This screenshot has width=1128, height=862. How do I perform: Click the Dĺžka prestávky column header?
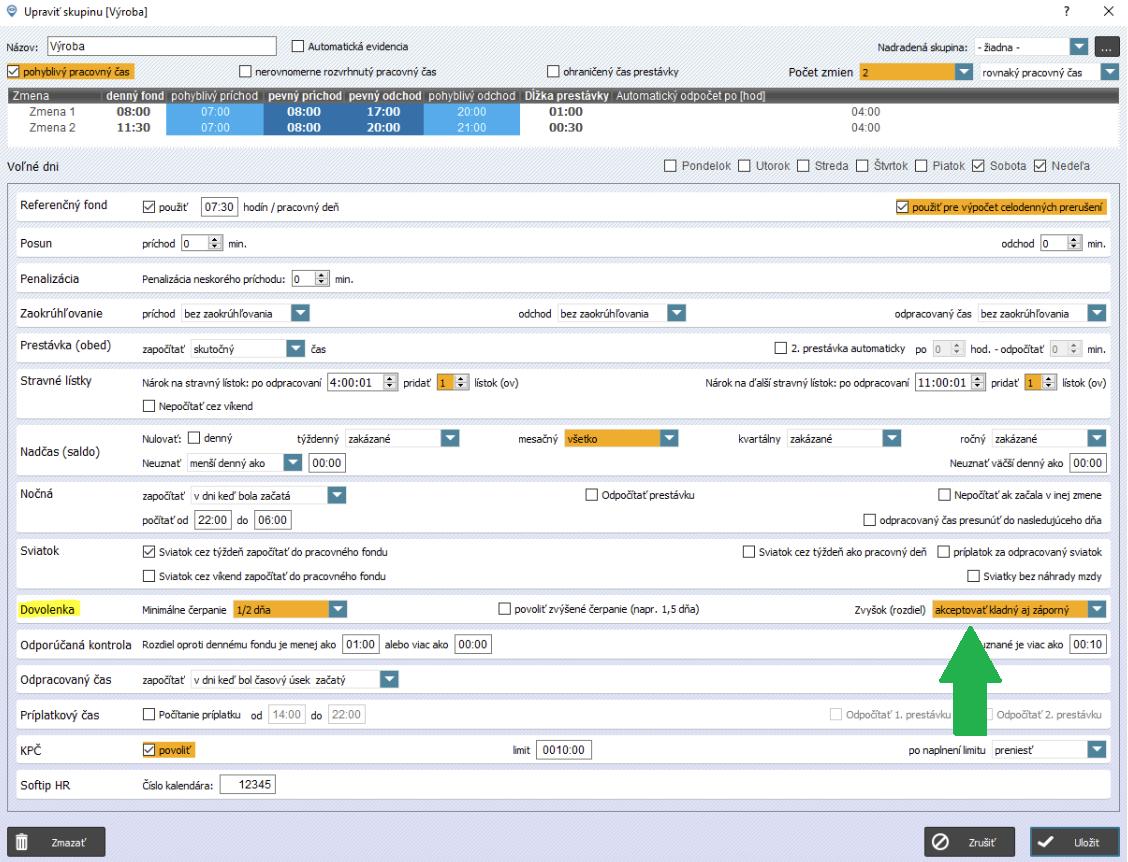pyautogui.click(x=567, y=95)
